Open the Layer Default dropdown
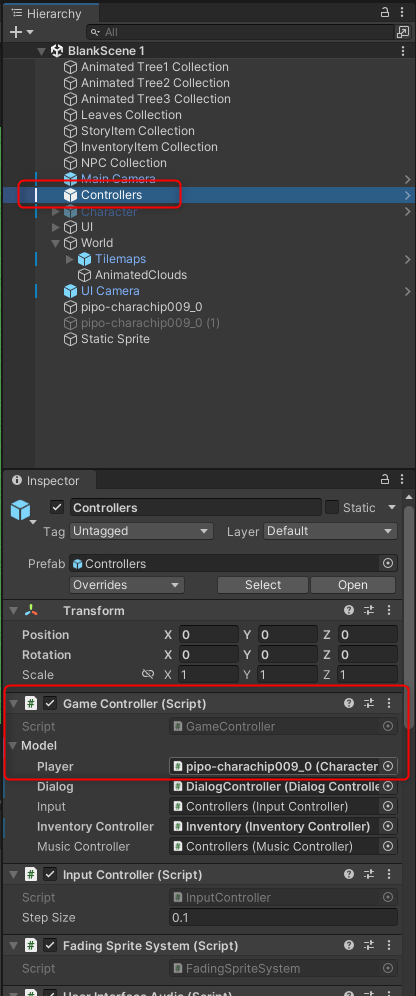This screenshot has width=416, height=996. click(x=330, y=531)
